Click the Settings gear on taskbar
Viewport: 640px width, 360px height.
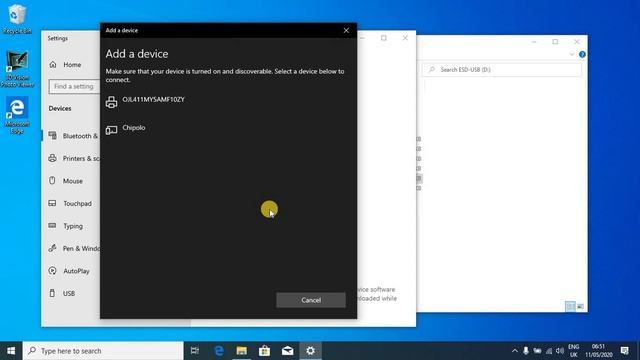(310, 351)
